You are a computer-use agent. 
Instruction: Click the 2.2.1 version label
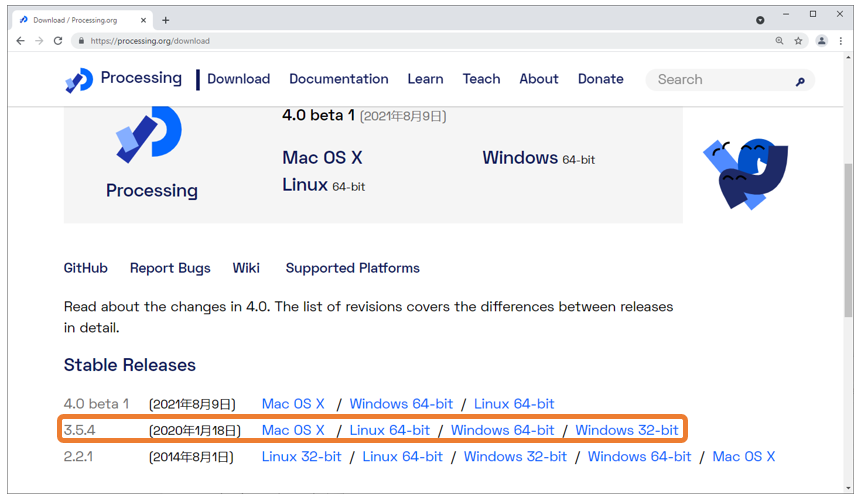point(79,457)
